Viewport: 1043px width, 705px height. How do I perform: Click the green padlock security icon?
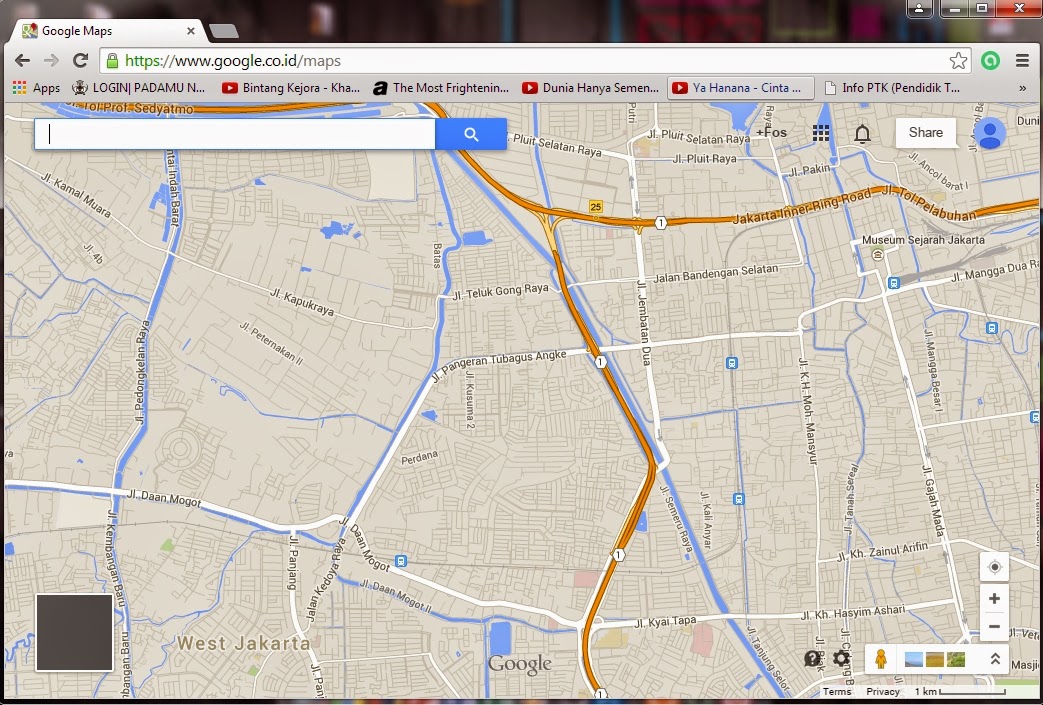[112, 61]
